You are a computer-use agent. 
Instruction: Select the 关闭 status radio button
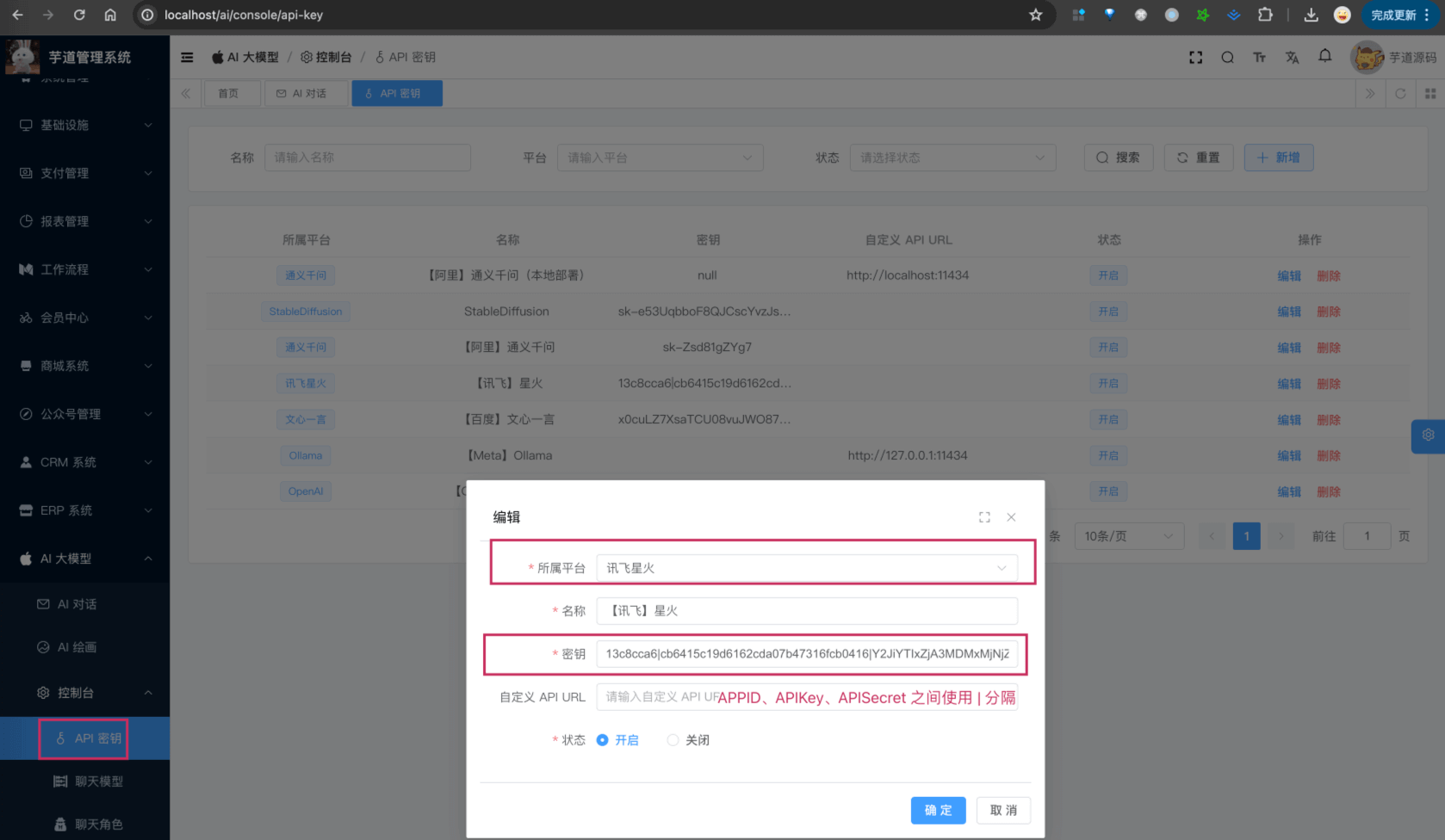[673, 740]
